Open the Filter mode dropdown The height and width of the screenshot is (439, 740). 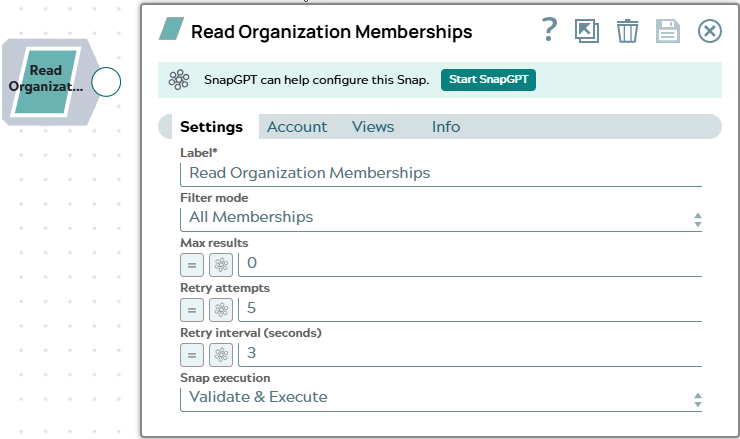coord(441,219)
